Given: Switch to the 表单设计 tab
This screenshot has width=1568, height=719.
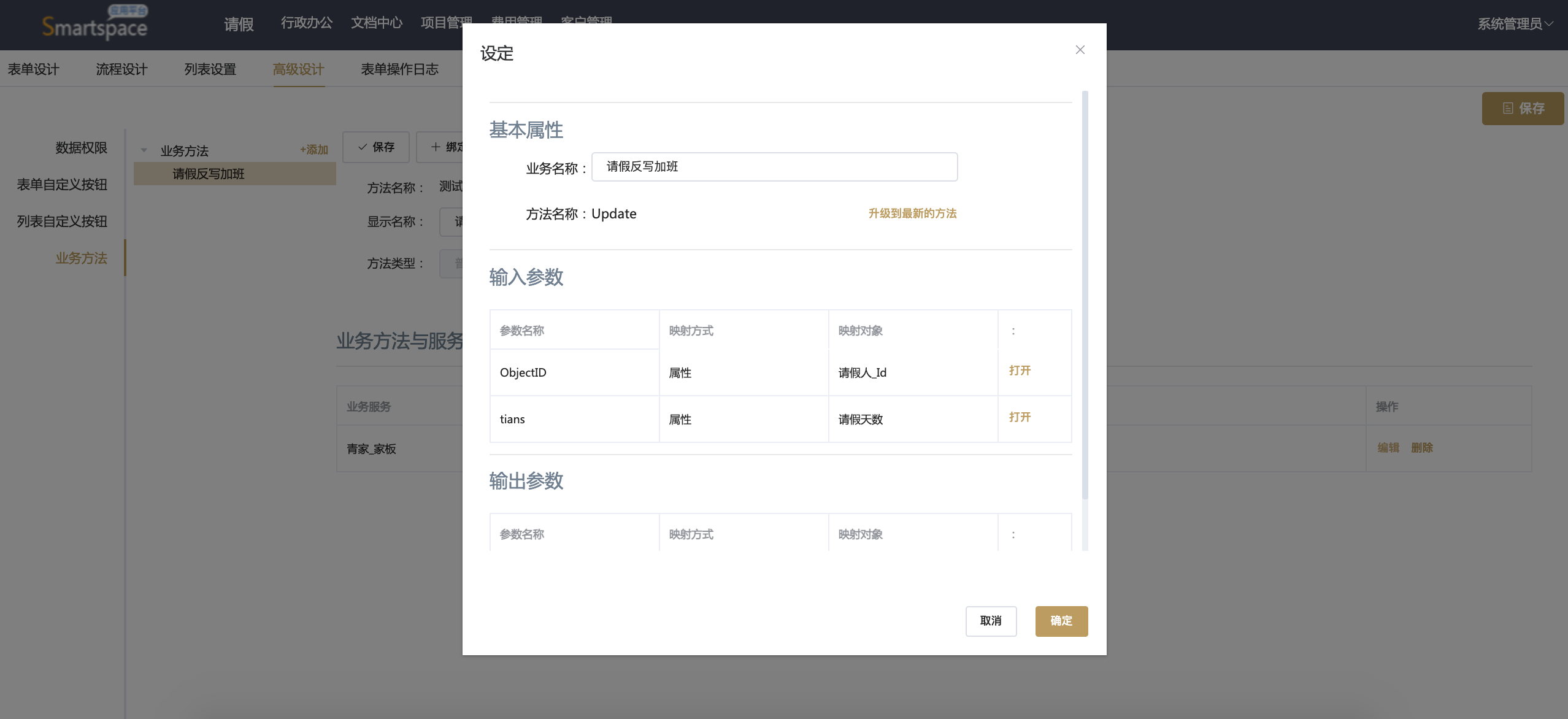Looking at the screenshot, I should [x=34, y=69].
